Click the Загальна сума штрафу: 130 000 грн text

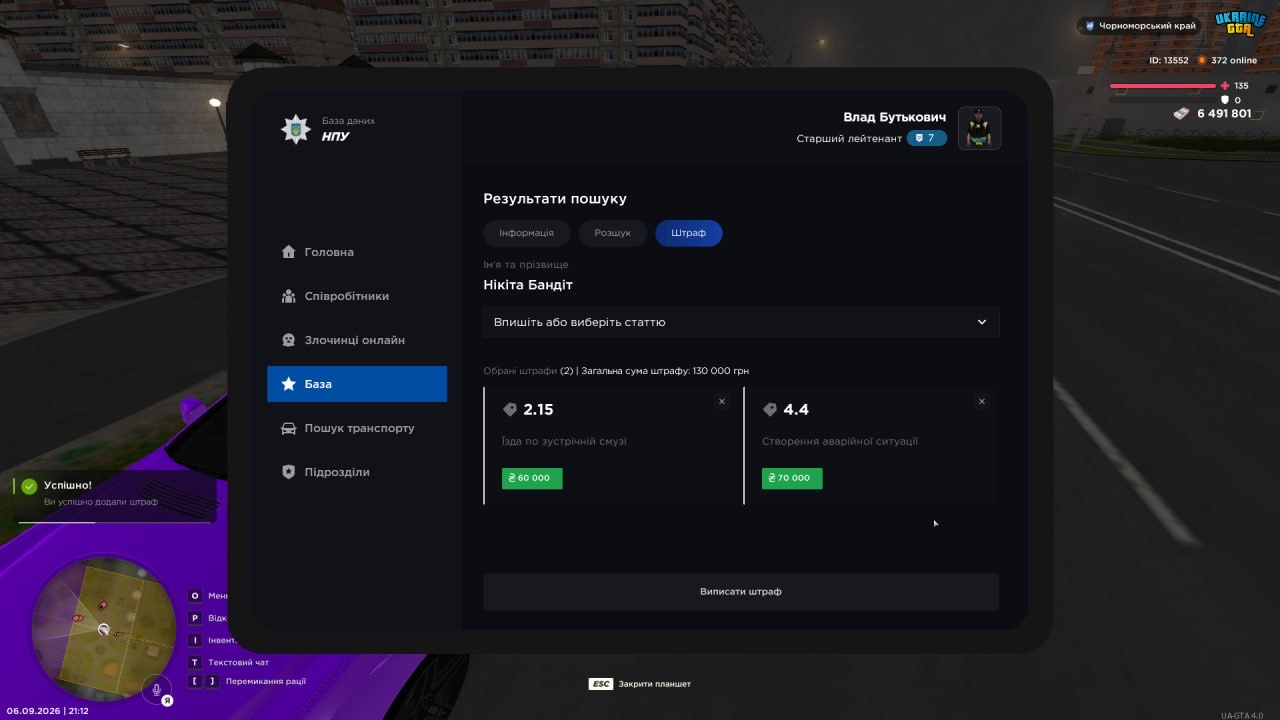[x=665, y=371]
